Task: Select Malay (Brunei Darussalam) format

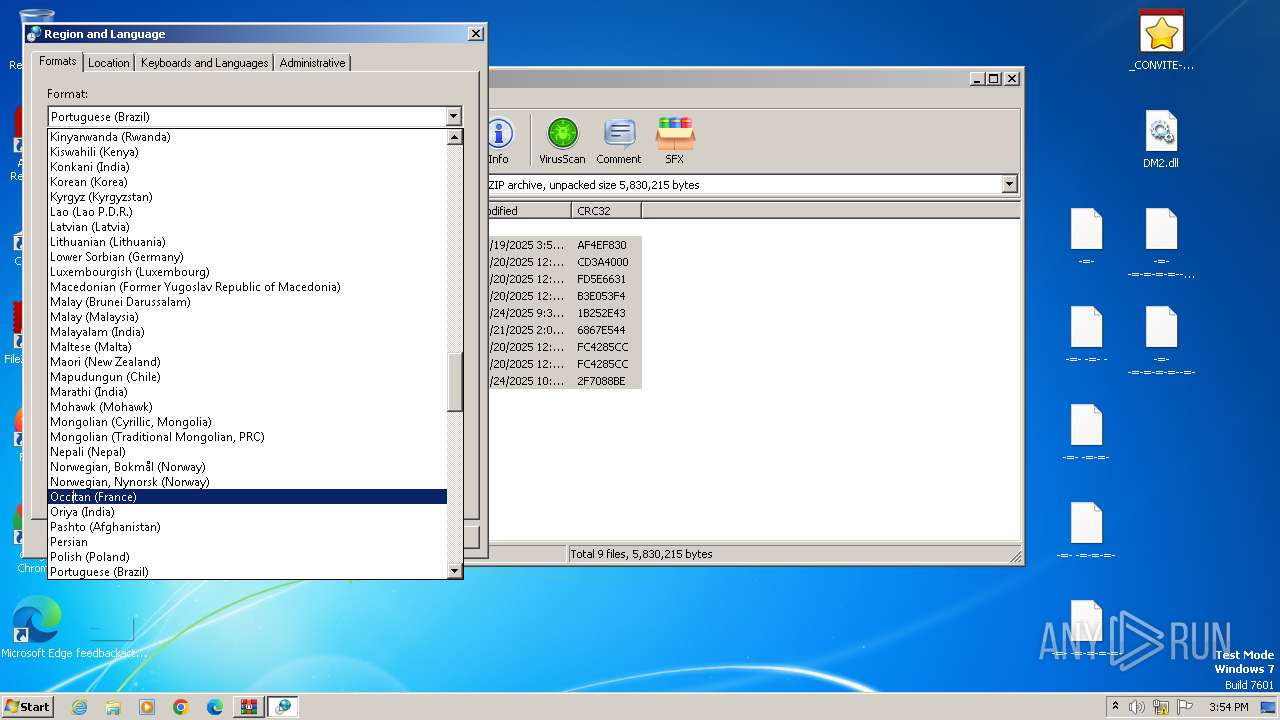Action: 247,302
